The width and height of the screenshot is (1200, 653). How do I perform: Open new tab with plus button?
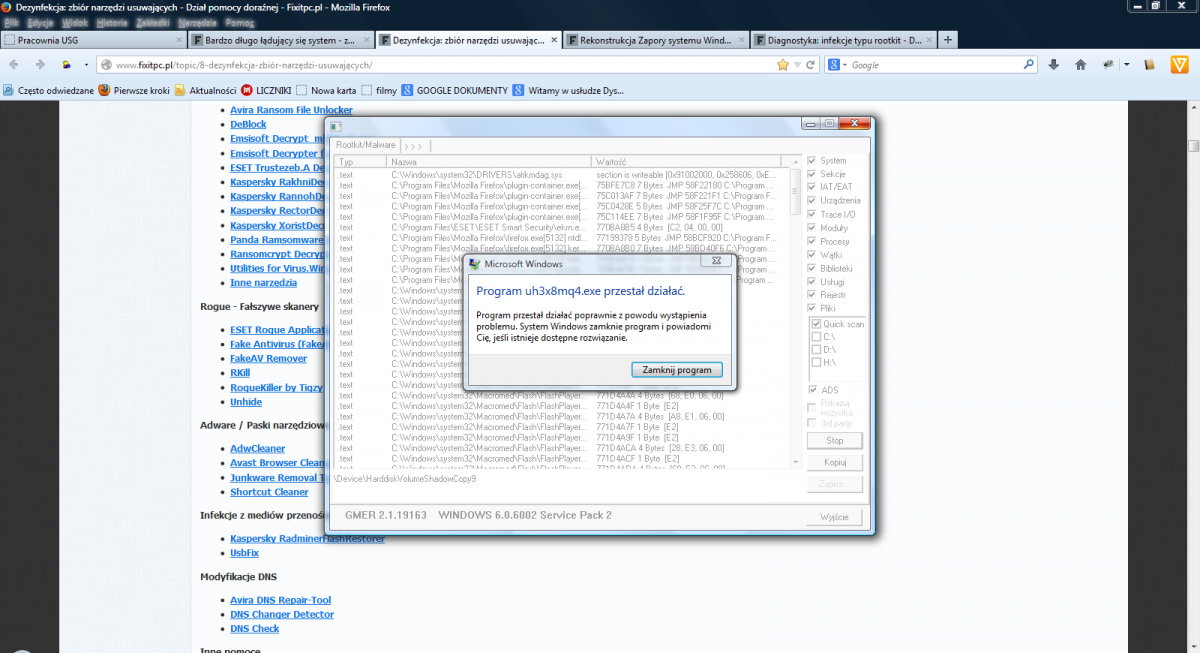click(948, 40)
